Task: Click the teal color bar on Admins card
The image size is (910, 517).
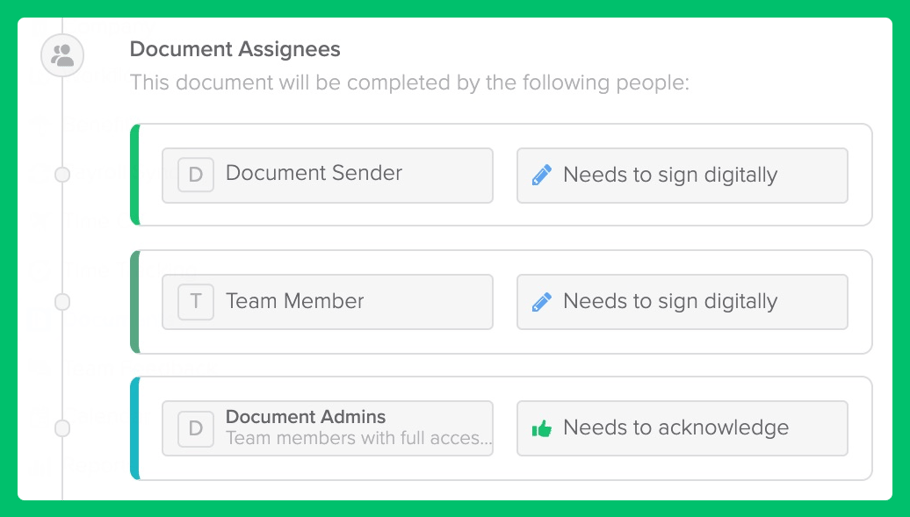Action: coord(135,428)
